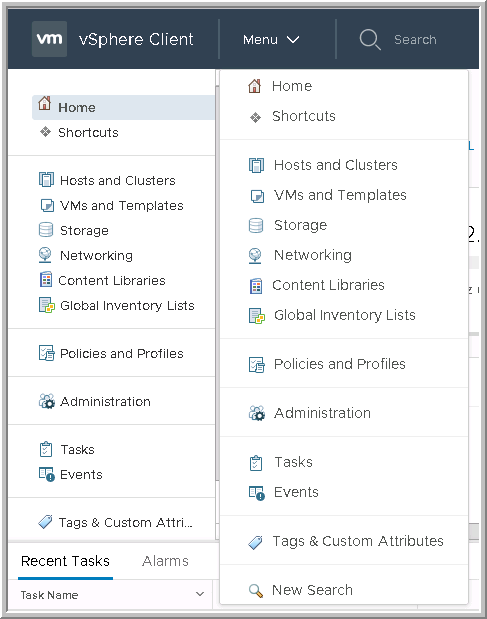Switch to the Alarms tab
Screen dimensions: 487x619
165,561
